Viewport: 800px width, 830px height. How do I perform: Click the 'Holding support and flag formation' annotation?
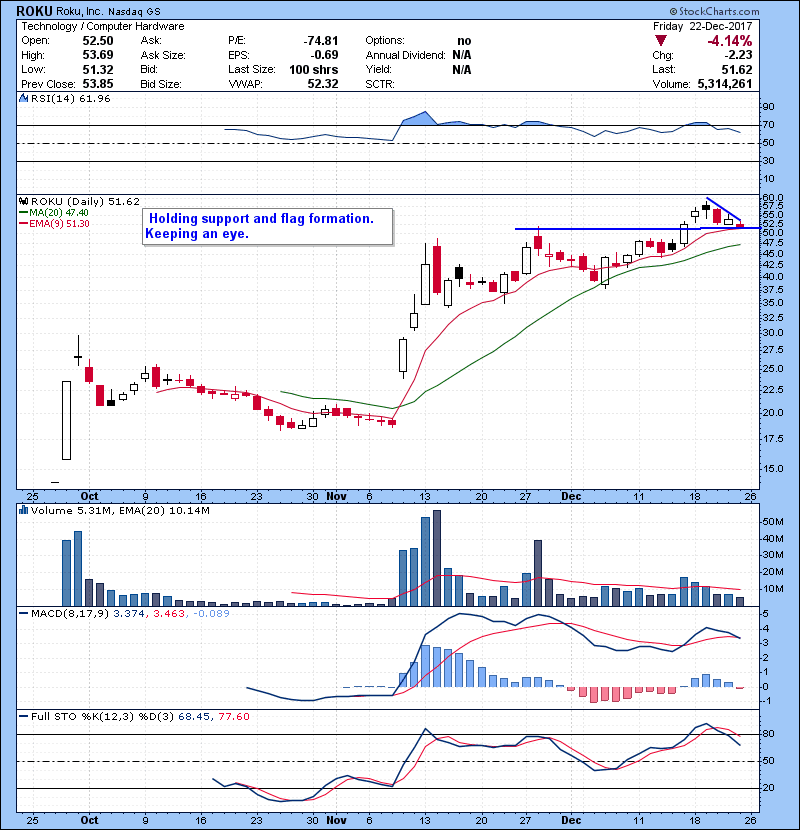261,219
